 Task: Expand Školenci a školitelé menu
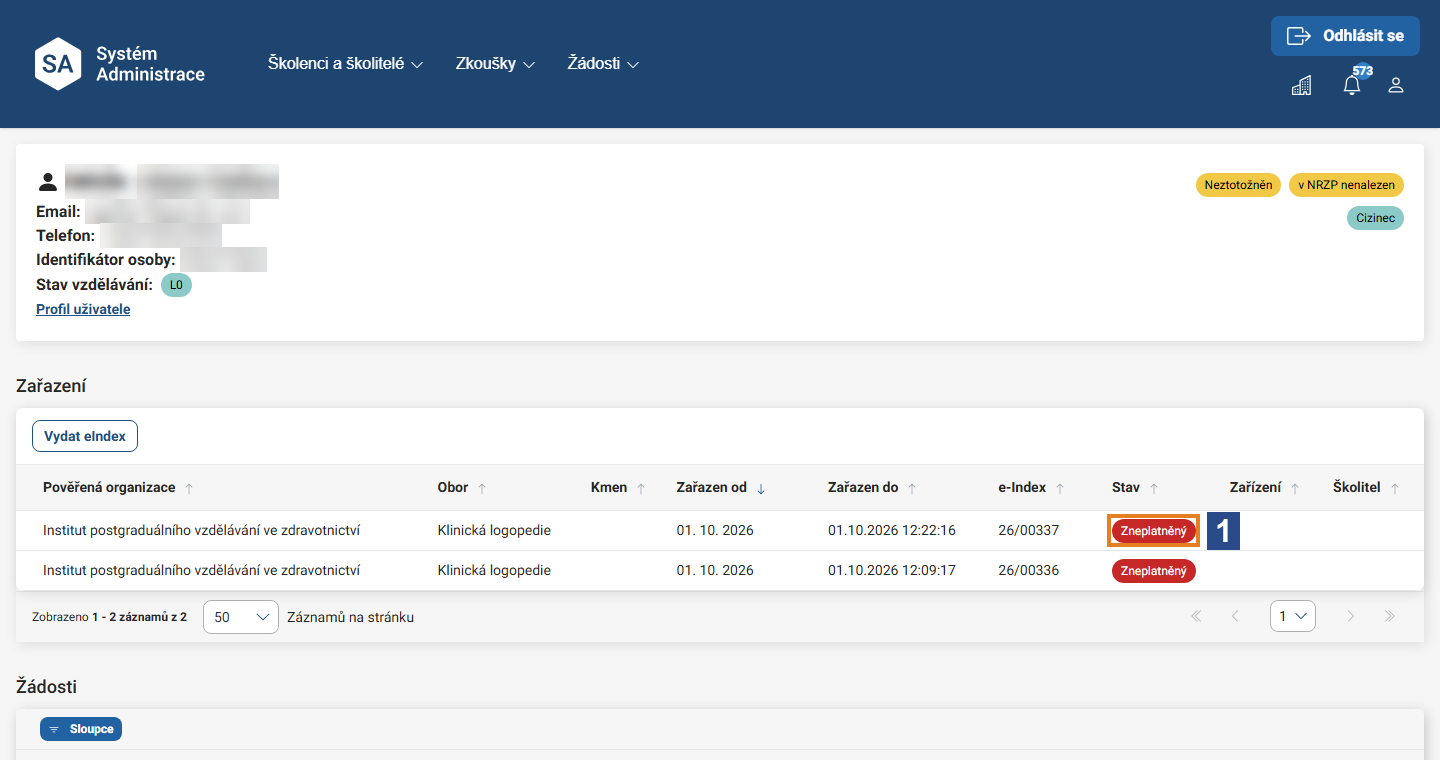[346, 63]
